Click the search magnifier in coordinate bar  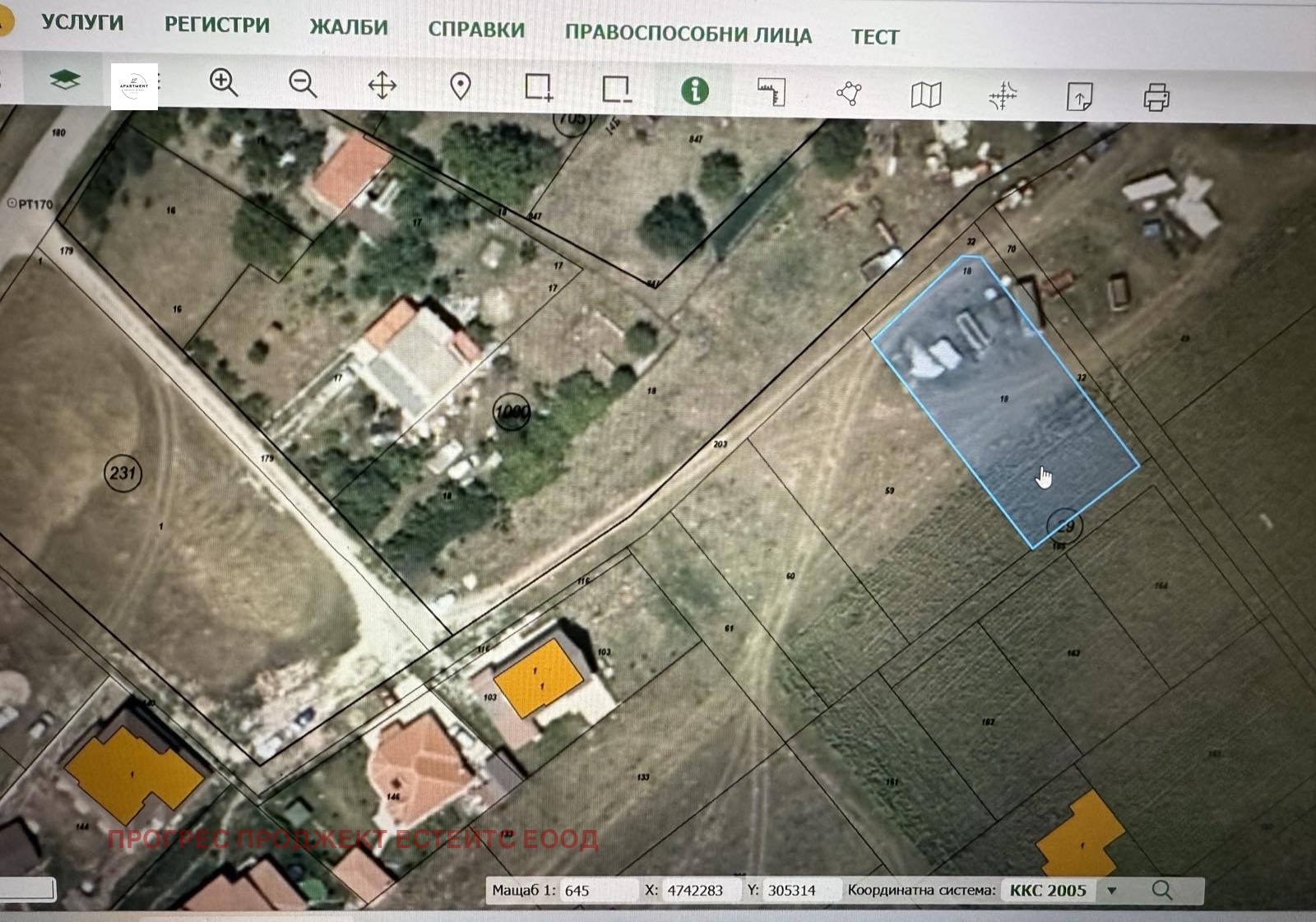tap(1162, 890)
